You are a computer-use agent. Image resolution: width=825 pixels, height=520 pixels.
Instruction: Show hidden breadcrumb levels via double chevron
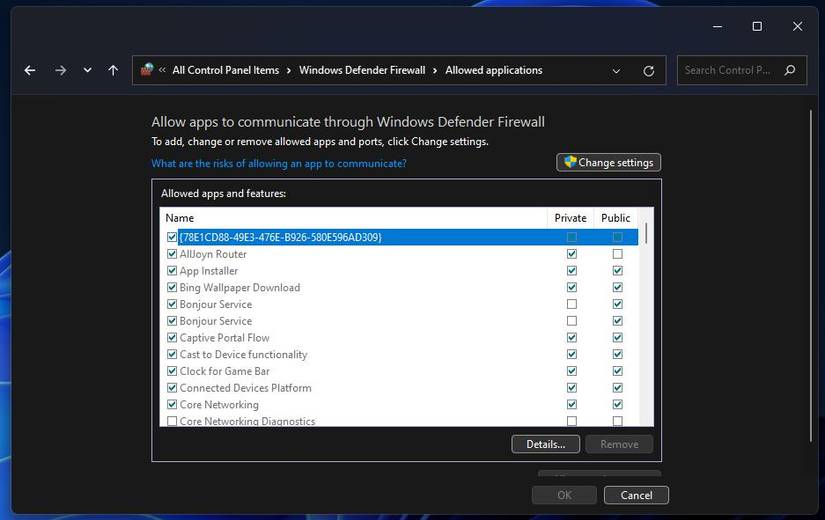click(x=162, y=70)
